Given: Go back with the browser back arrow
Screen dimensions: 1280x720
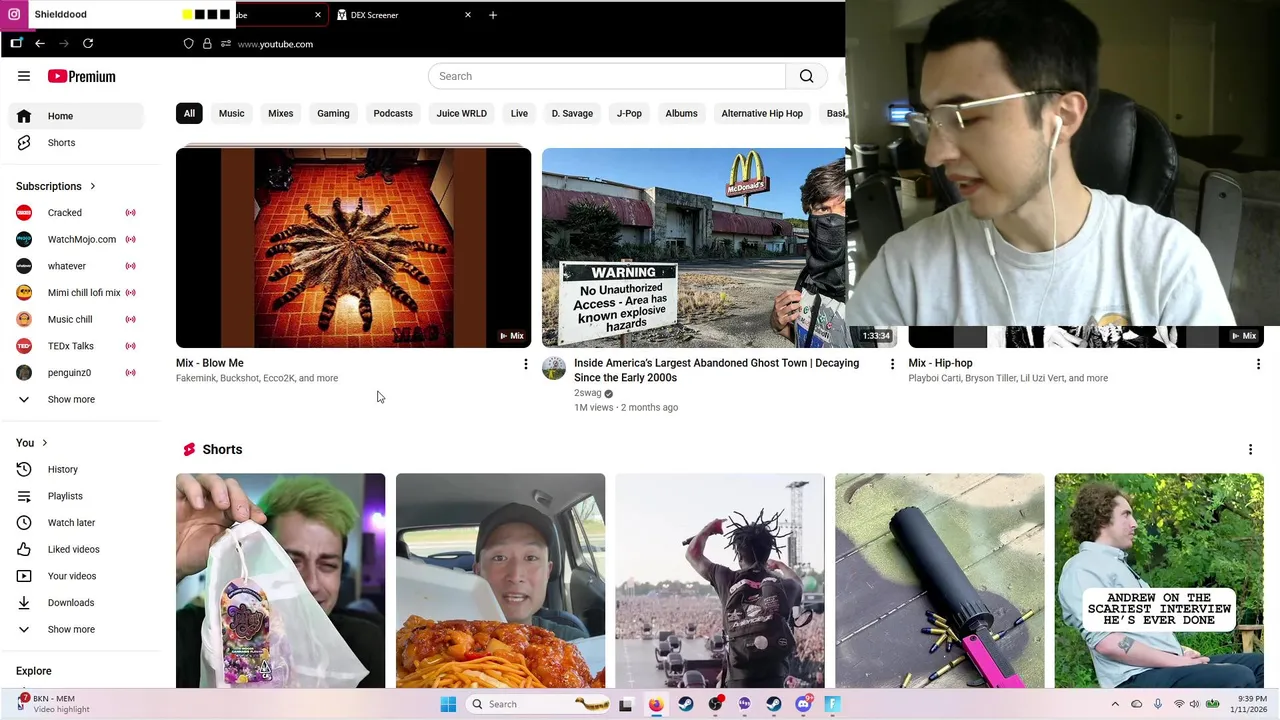Looking at the screenshot, I should coord(40,44).
